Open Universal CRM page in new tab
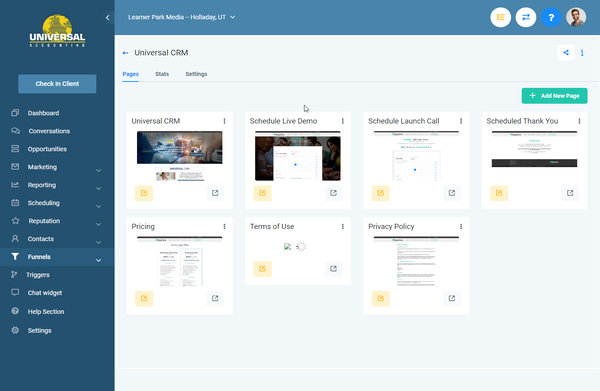This screenshot has height=391, width=600. (215, 193)
